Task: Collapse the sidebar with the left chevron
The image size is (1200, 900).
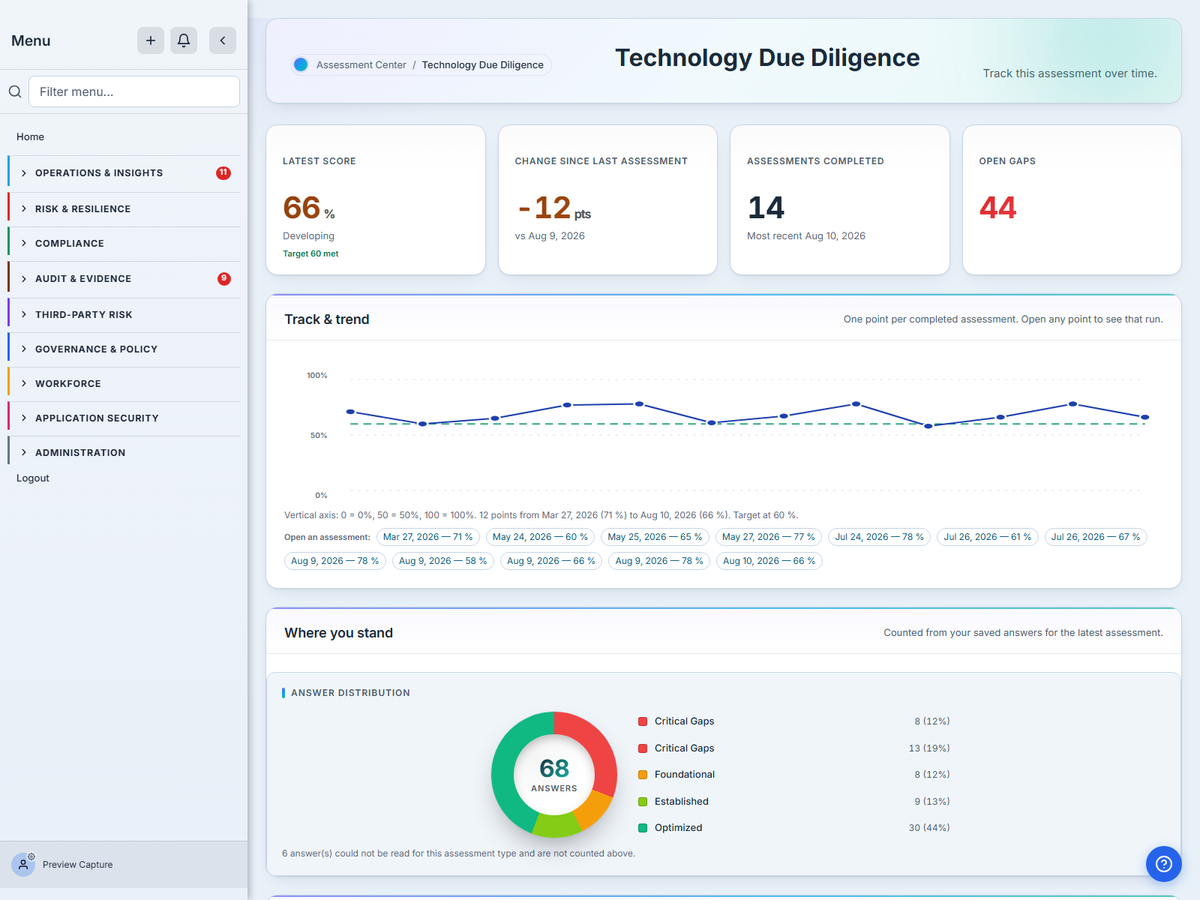Action: coord(222,40)
